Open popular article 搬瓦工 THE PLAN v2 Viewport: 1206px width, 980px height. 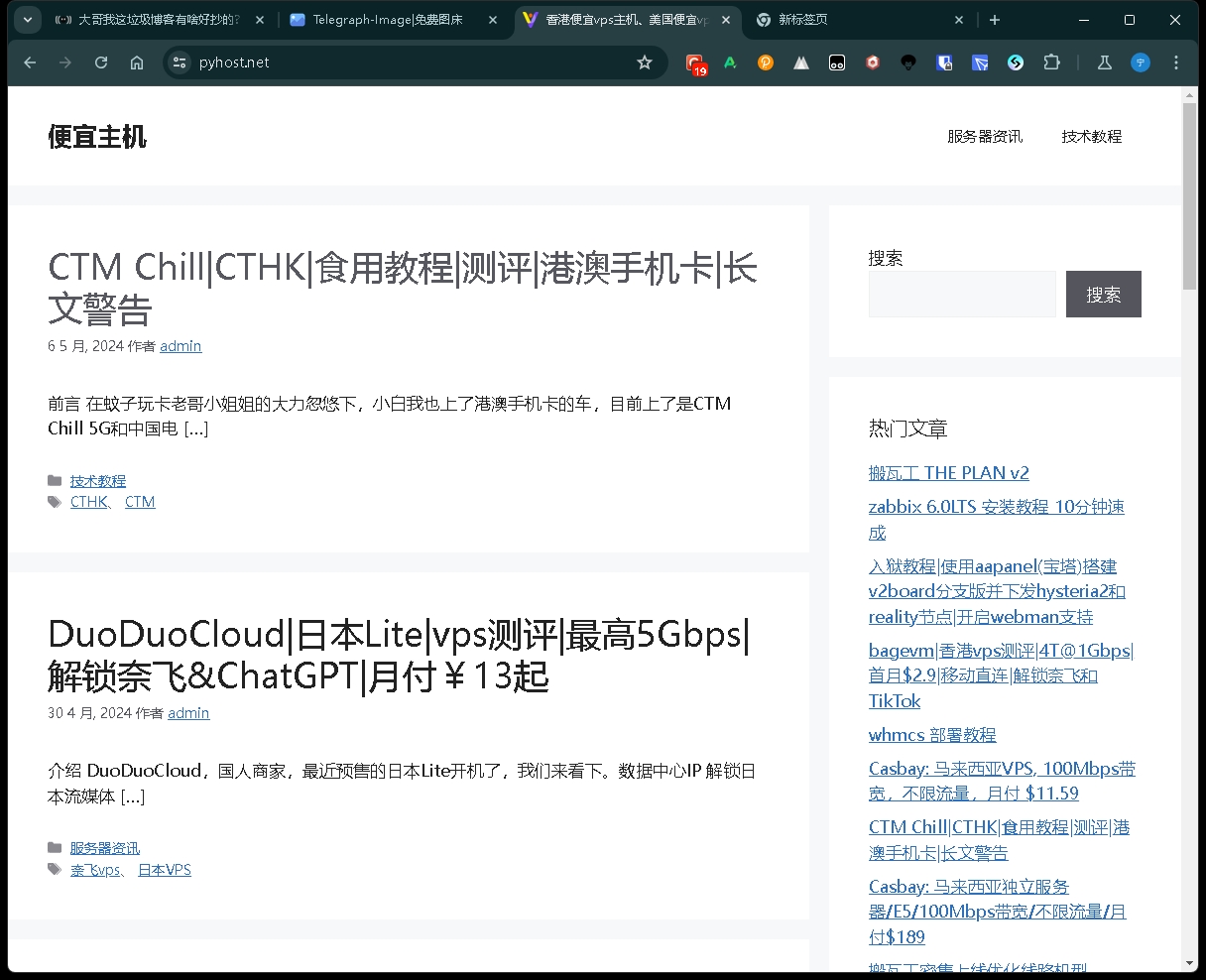949,473
